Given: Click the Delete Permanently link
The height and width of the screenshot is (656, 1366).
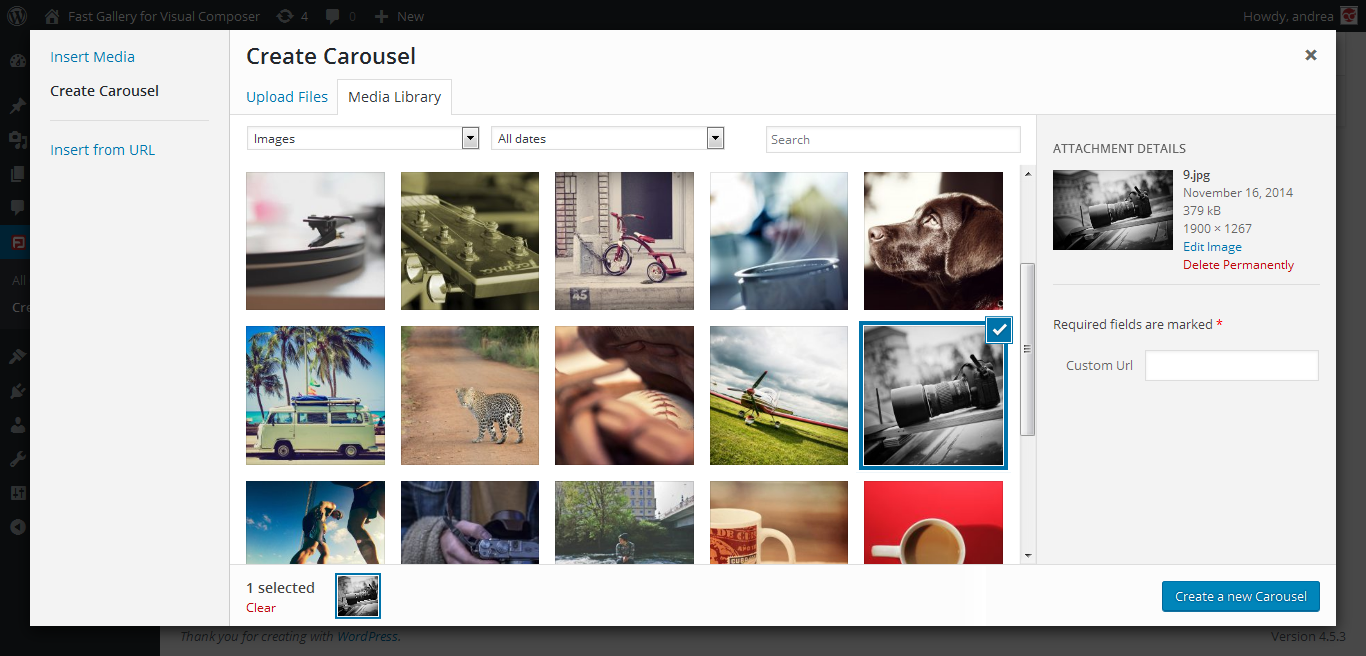Looking at the screenshot, I should pyautogui.click(x=1238, y=265).
